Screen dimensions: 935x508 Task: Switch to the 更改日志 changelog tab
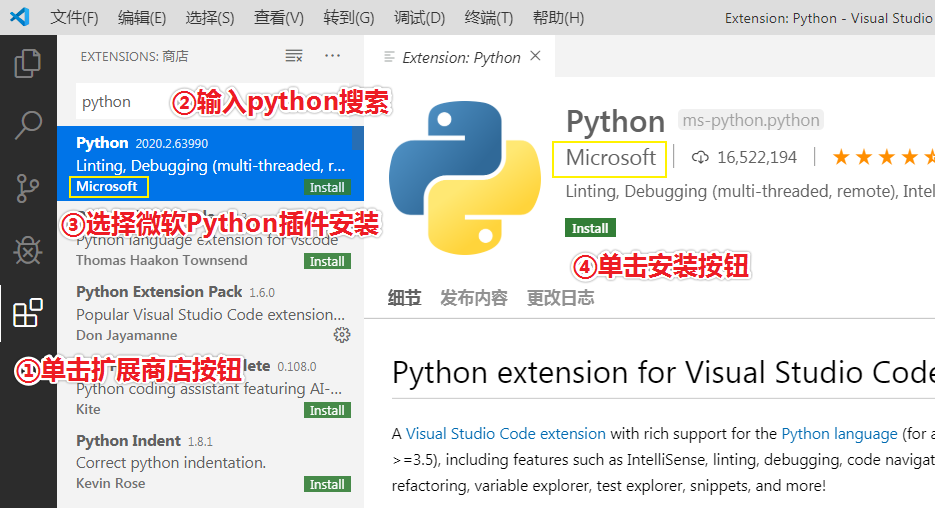click(561, 298)
